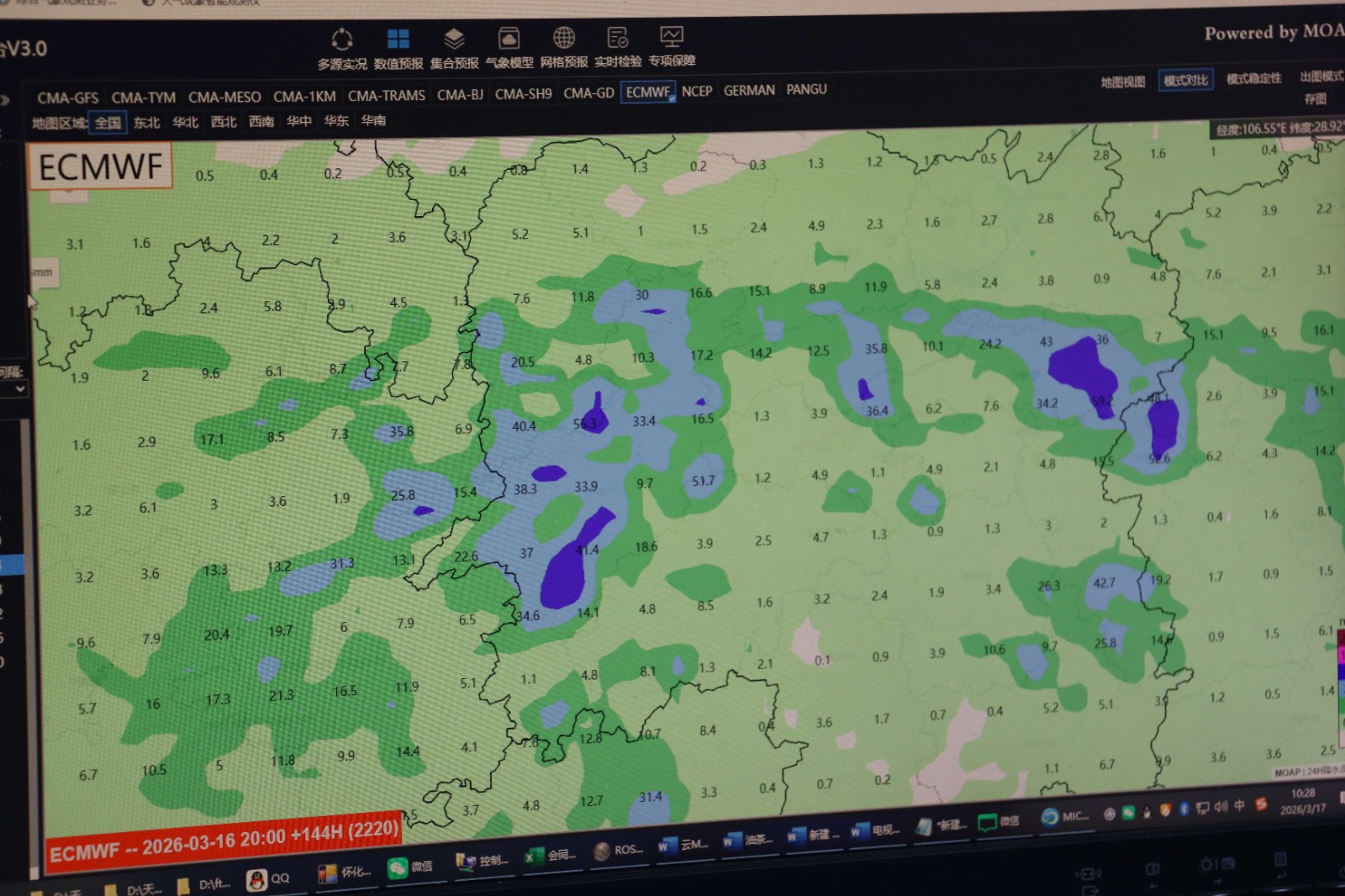1345x896 pixels.
Task: Open the 网格预报 globe icon
Action: coord(564,38)
